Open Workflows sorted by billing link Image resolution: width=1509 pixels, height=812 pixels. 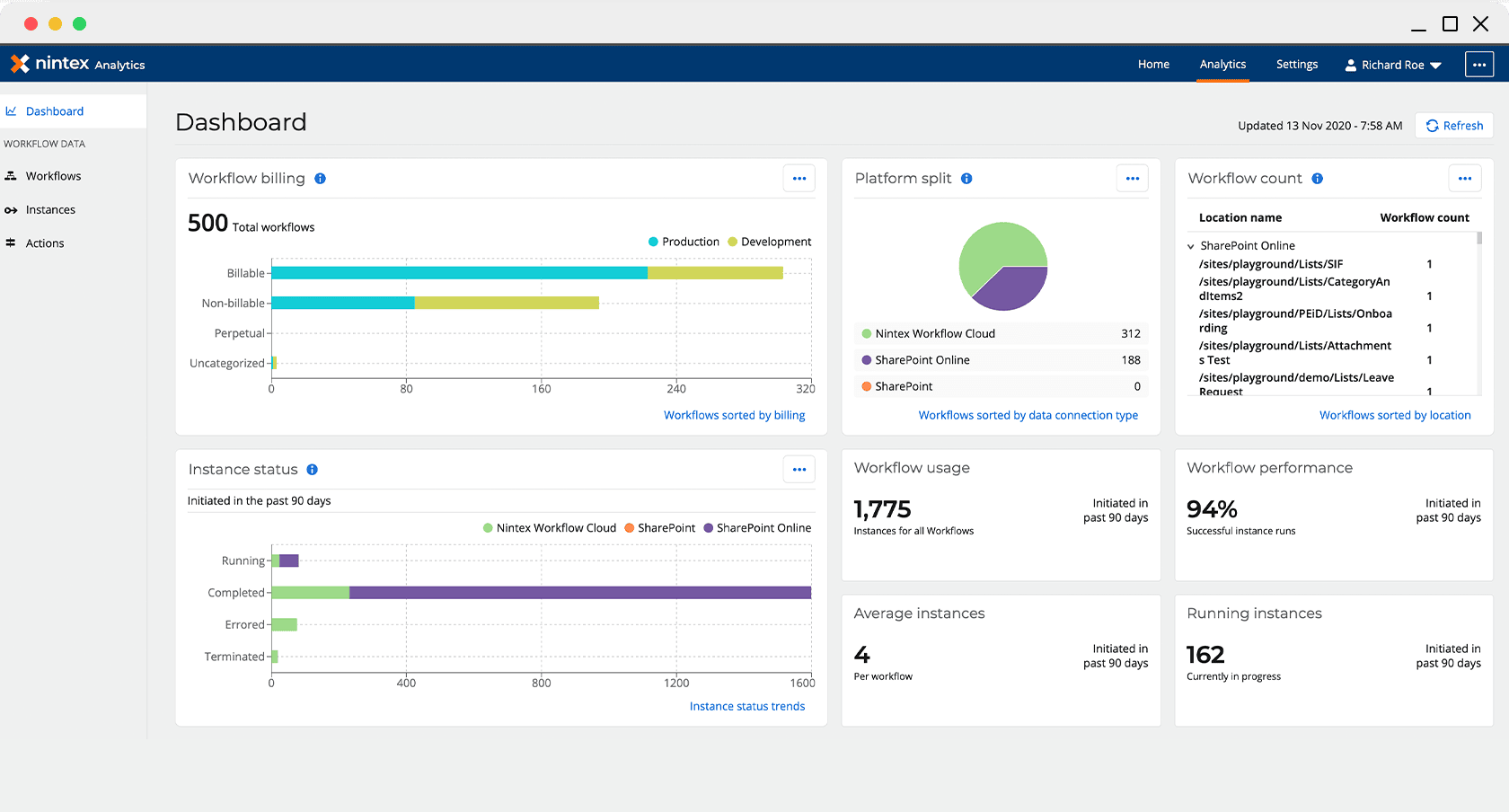pos(734,415)
